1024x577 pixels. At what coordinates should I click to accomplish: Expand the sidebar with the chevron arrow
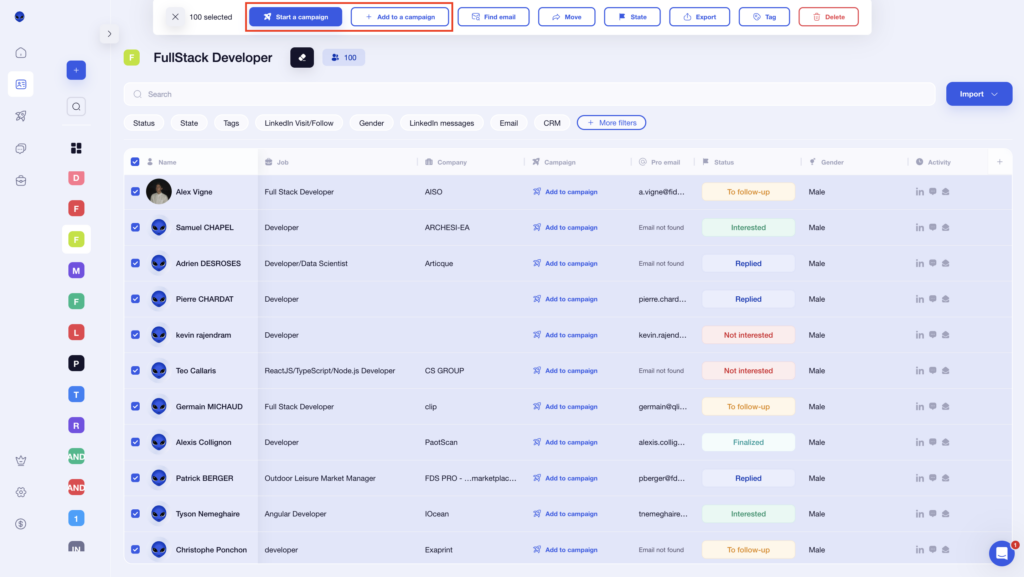(109, 33)
